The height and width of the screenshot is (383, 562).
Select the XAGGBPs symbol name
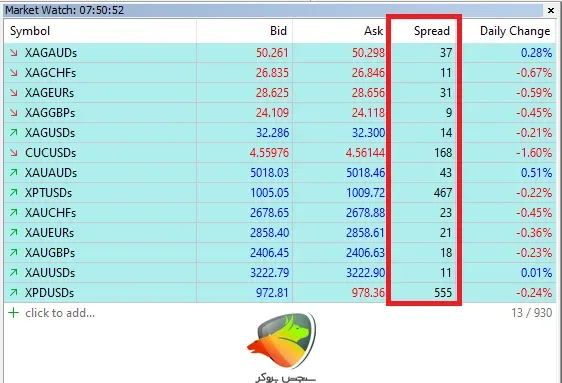[50, 113]
